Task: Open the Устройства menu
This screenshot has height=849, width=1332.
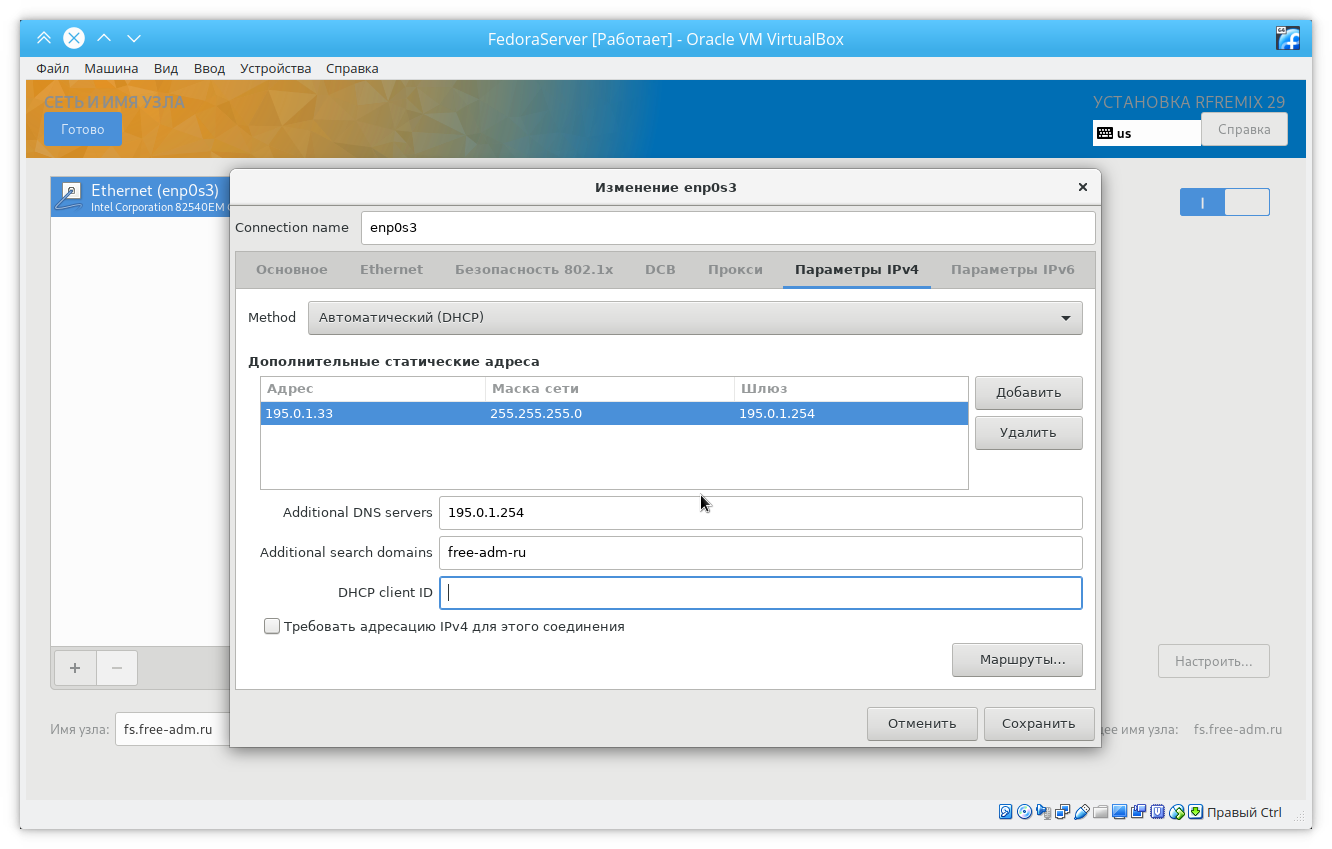Action: [x=275, y=69]
